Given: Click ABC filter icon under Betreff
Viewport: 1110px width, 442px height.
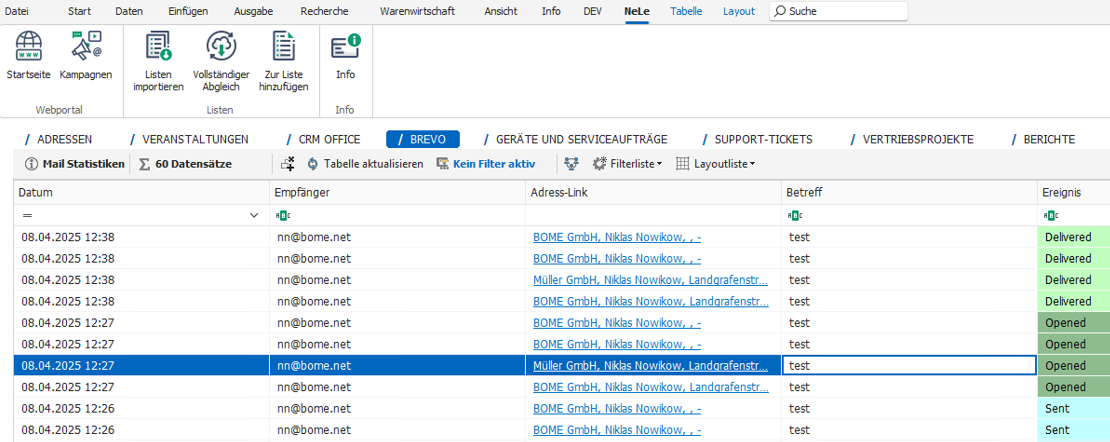Looking at the screenshot, I should pyautogui.click(x=796, y=215).
